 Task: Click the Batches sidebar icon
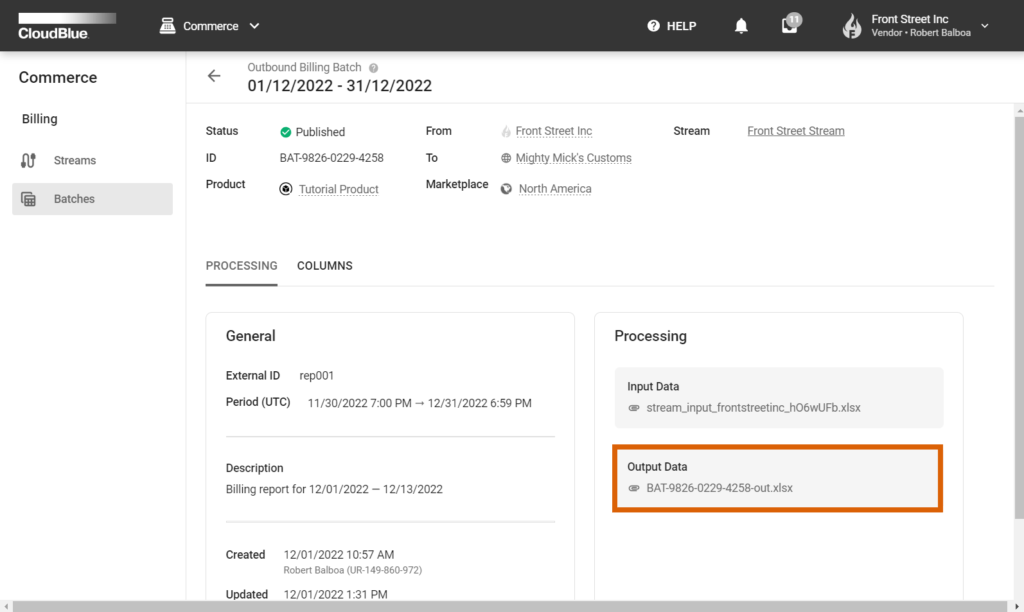28,199
